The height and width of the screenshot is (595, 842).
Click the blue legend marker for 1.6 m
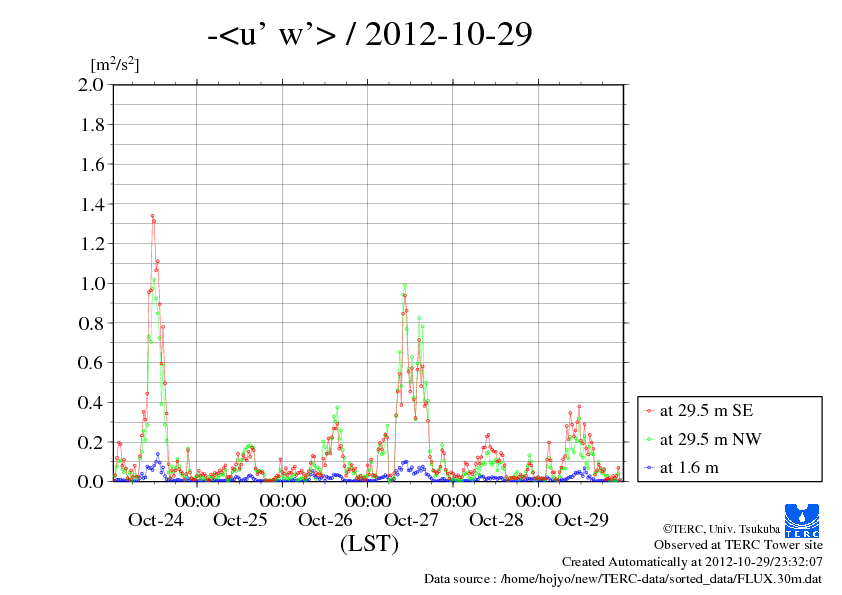pos(649,468)
